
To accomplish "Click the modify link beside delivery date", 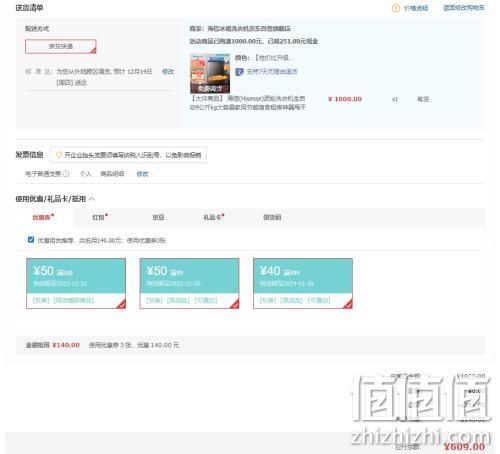I will [x=168, y=71].
